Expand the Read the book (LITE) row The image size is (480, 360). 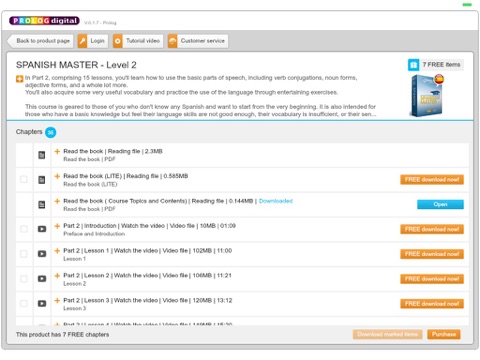tap(57, 176)
